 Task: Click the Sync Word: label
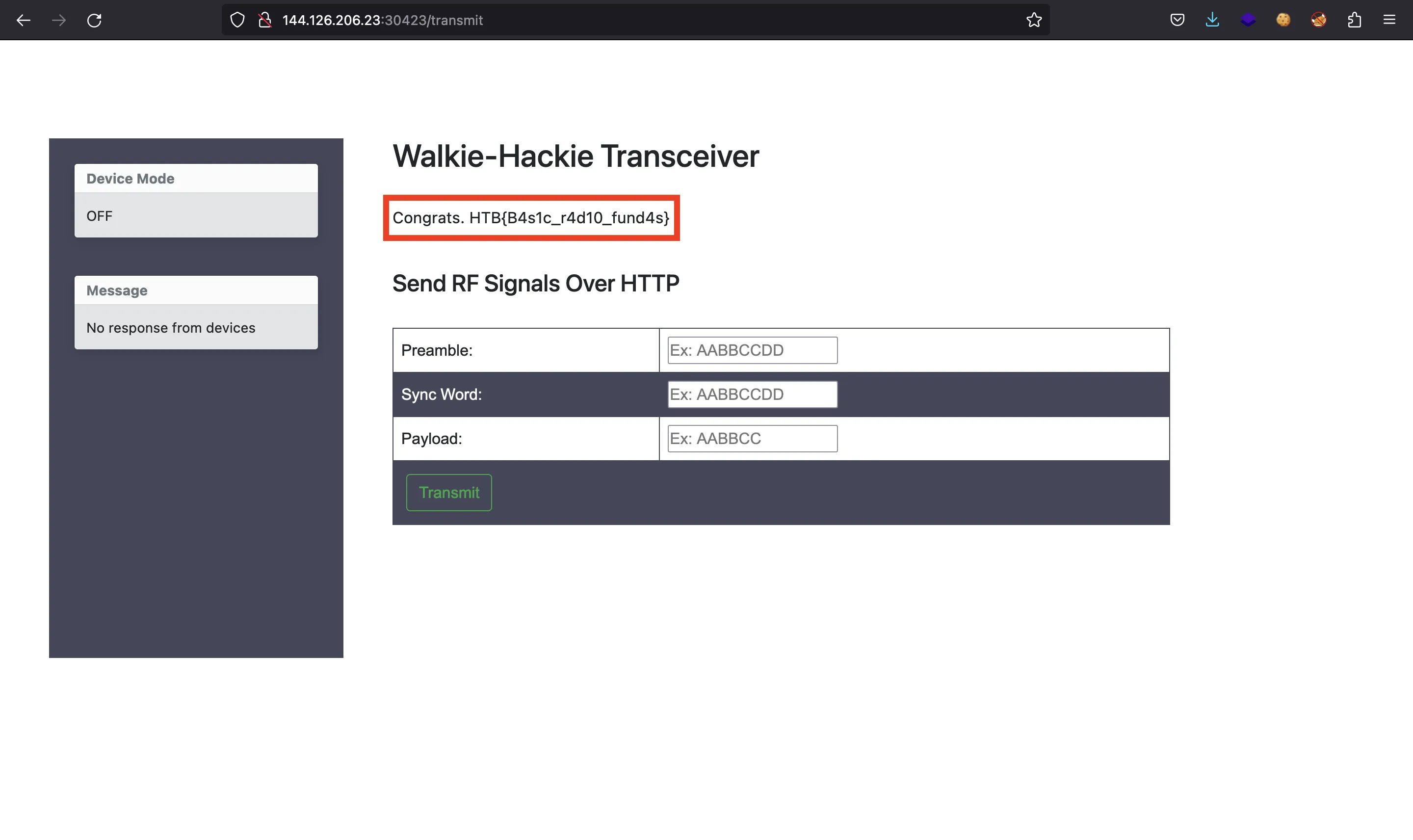pos(442,394)
